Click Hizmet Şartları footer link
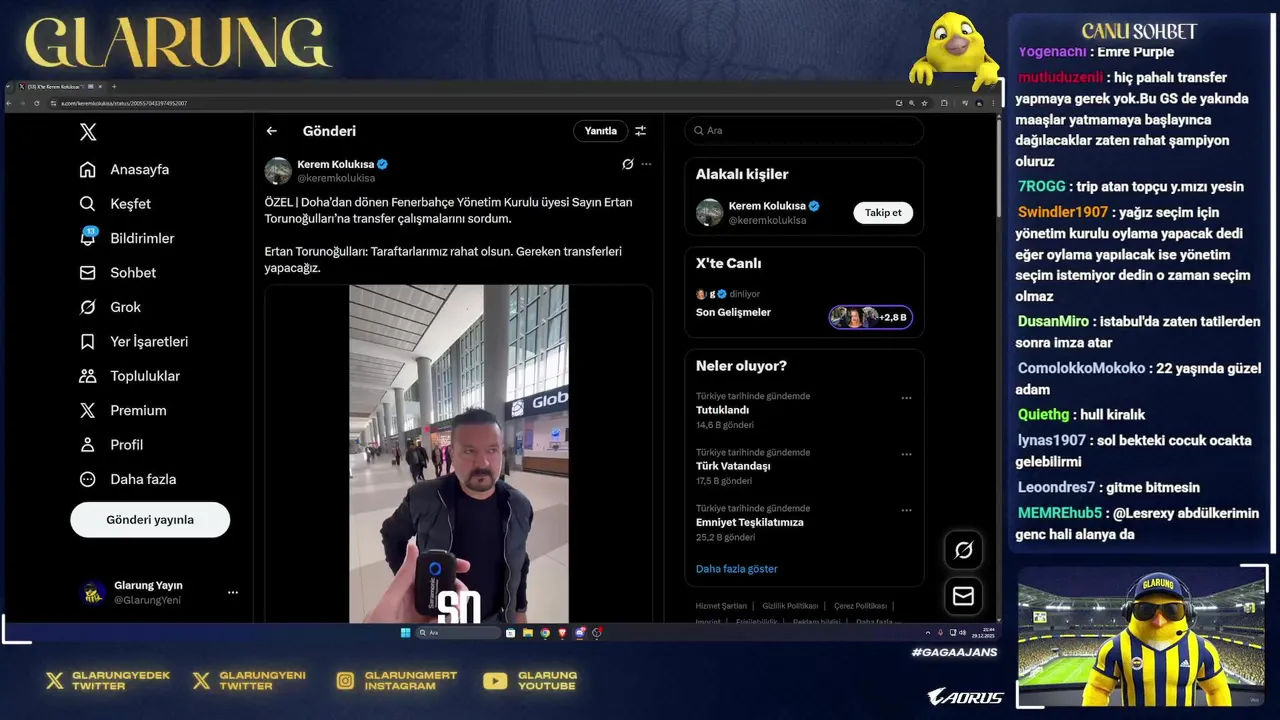 pyautogui.click(x=721, y=606)
